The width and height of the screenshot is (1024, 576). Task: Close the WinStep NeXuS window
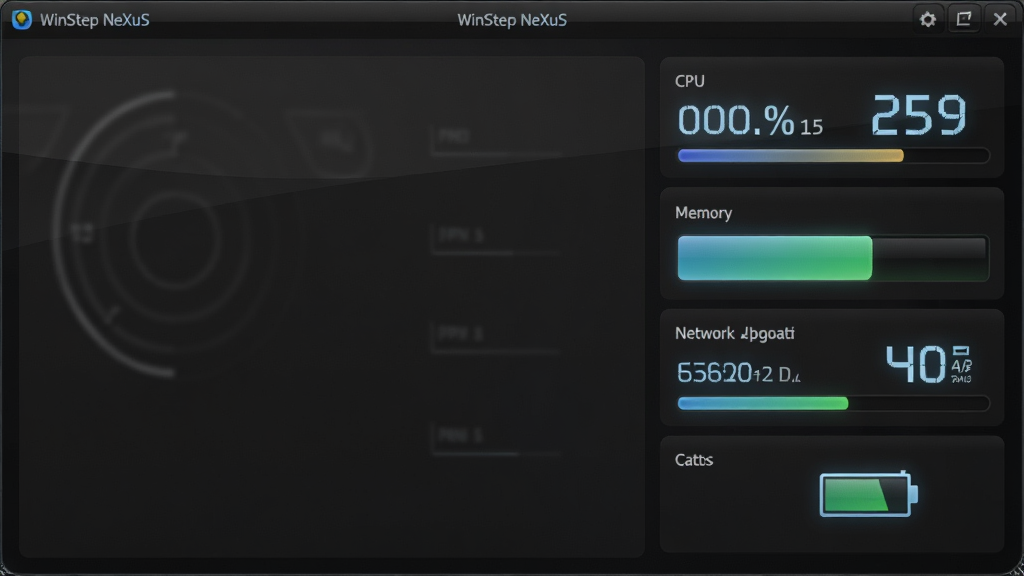1000,20
